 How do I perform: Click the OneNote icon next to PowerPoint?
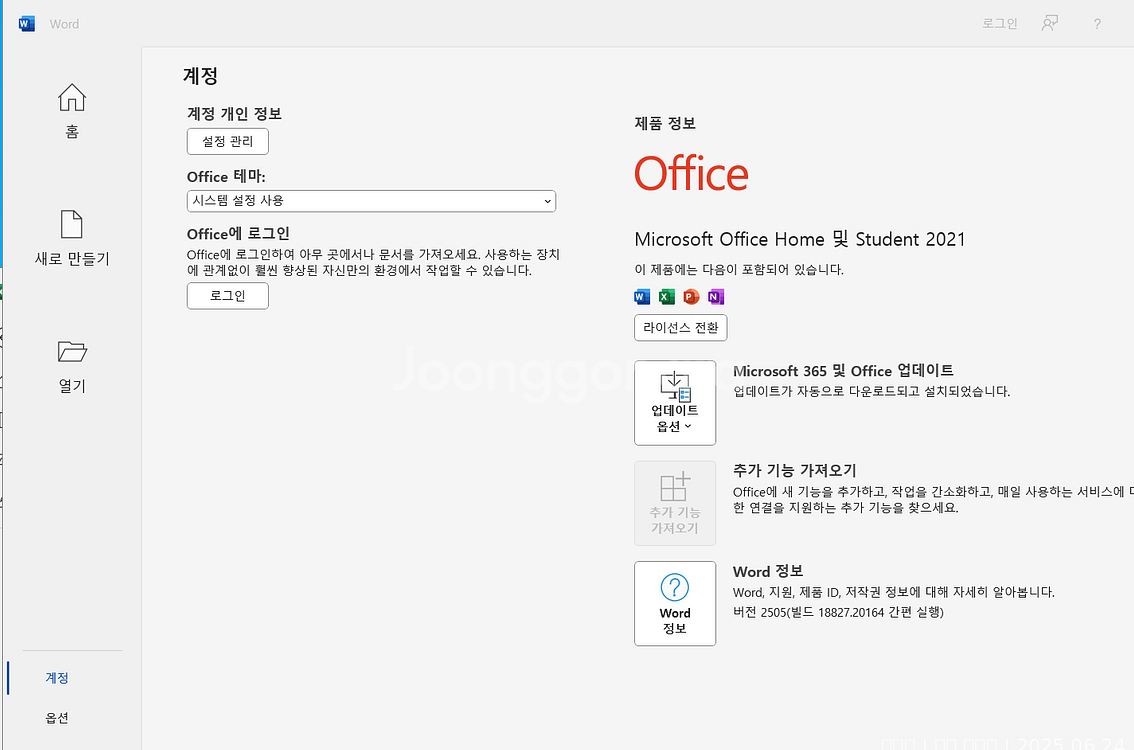714,296
